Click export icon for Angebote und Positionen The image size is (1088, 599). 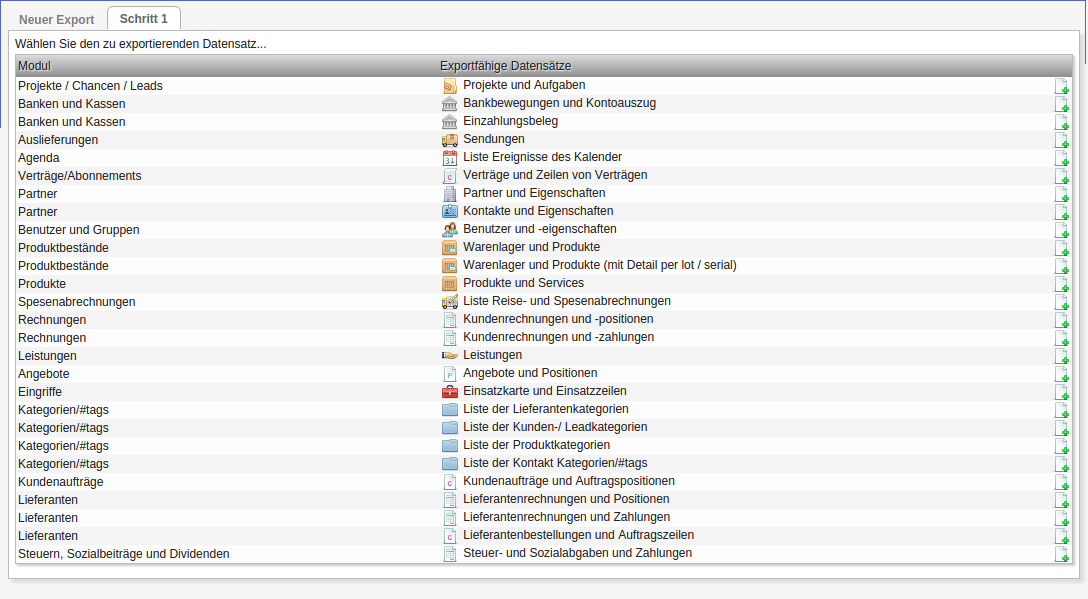[x=1062, y=374]
